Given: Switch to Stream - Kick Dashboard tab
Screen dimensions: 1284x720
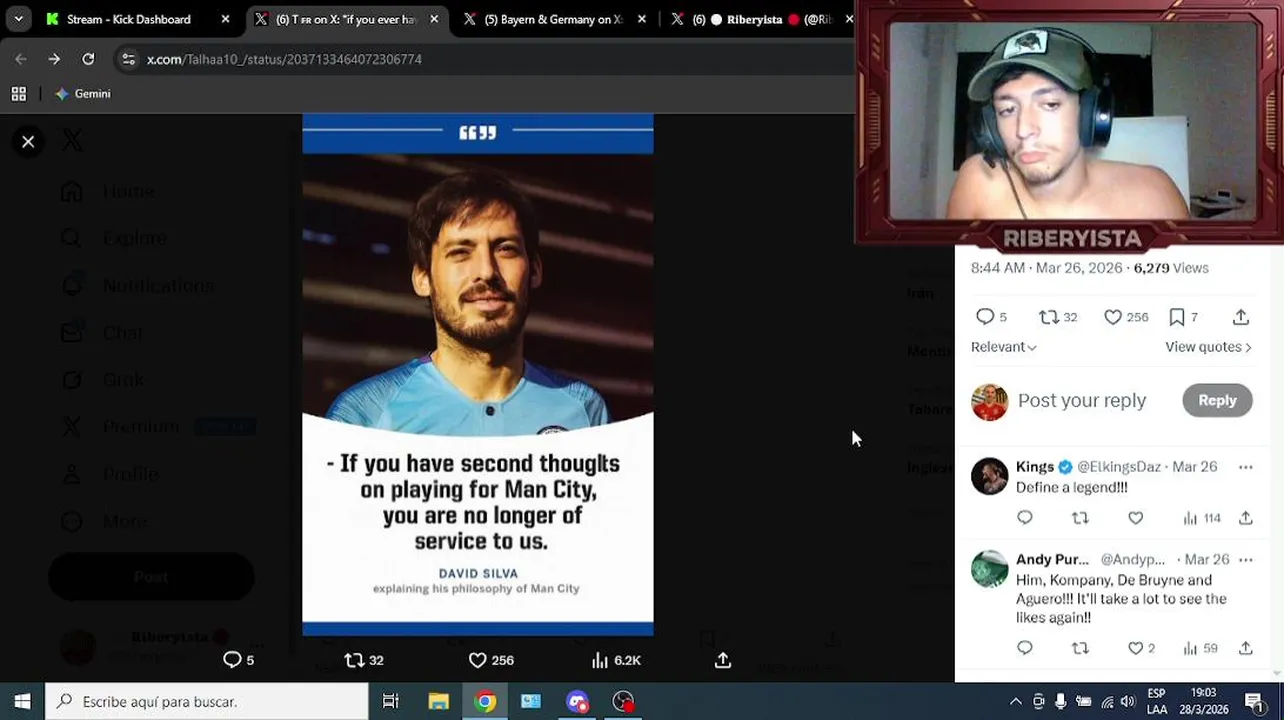Looking at the screenshot, I should click(x=128, y=19).
